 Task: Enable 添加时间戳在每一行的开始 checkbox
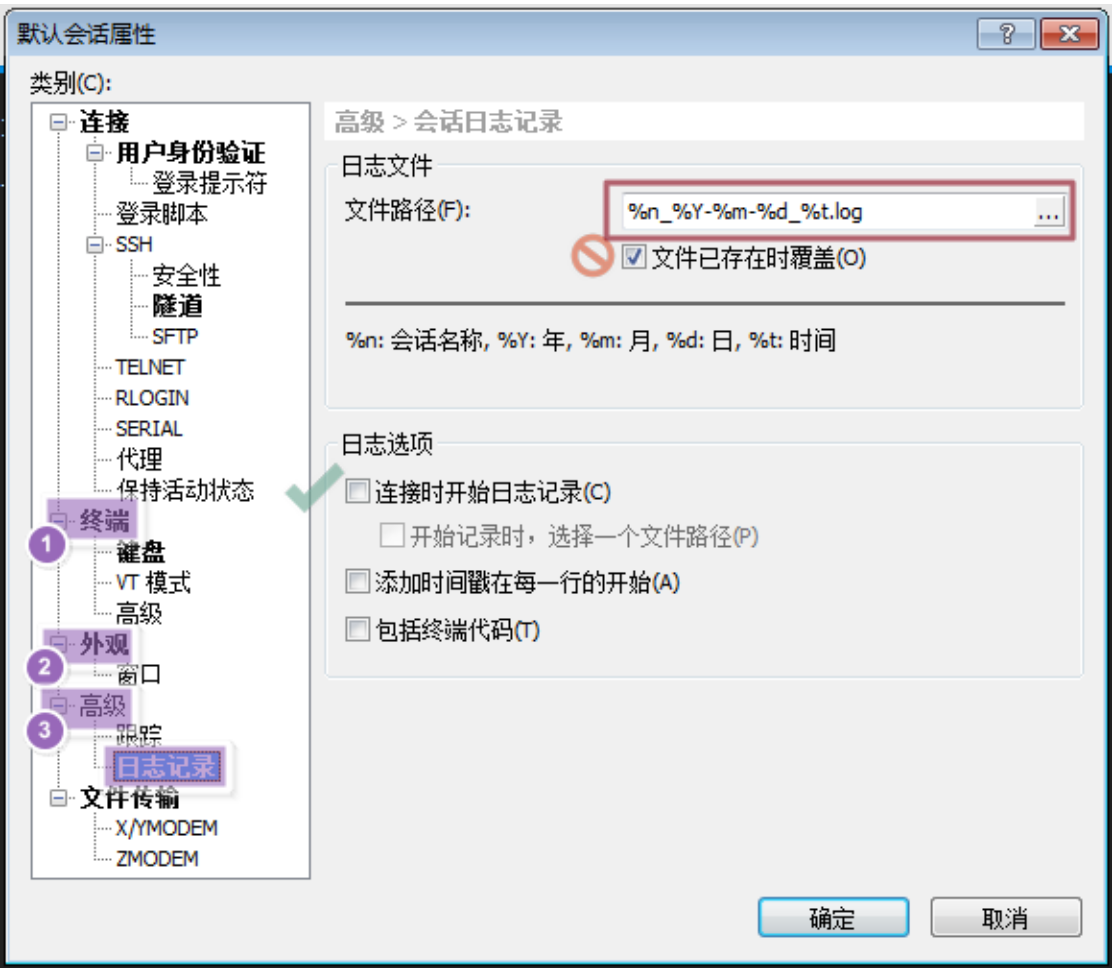click(357, 582)
